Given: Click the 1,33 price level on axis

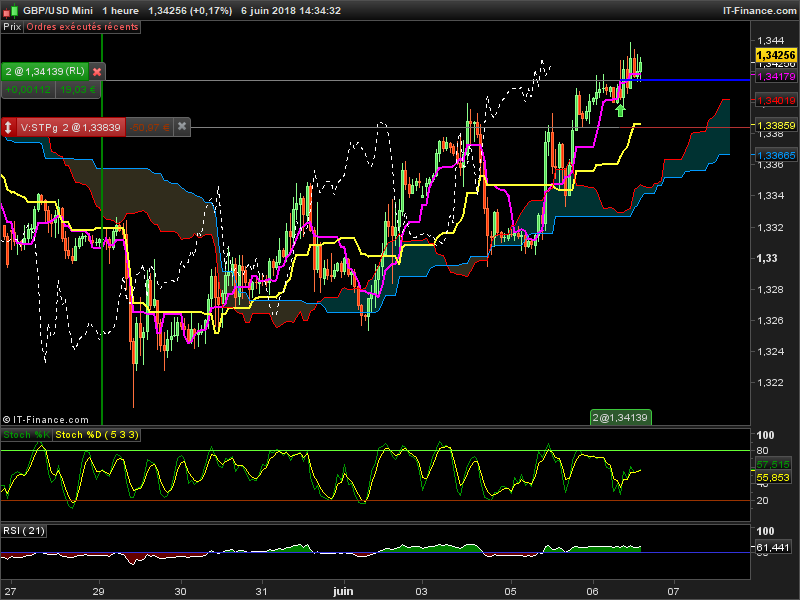Looking at the screenshot, I should click(x=767, y=258).
